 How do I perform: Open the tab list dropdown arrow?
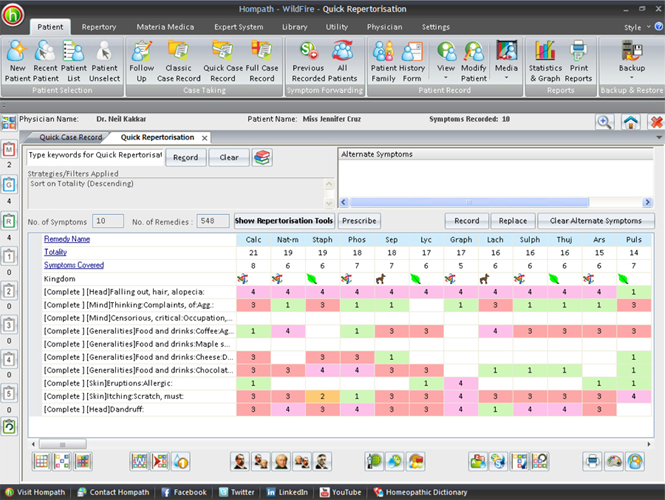click(659, 137)
